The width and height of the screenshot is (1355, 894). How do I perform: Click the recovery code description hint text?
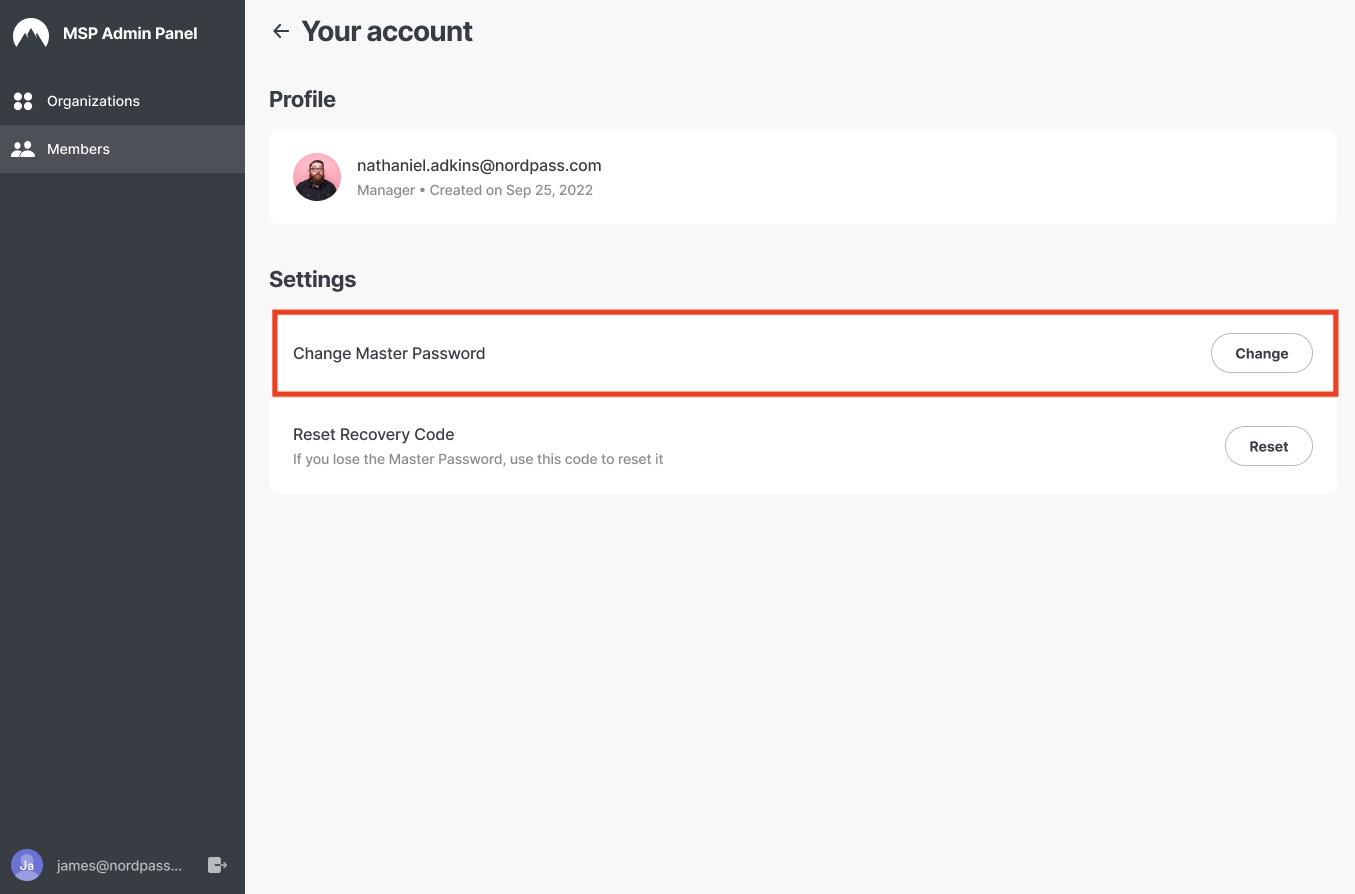point(478,459)
